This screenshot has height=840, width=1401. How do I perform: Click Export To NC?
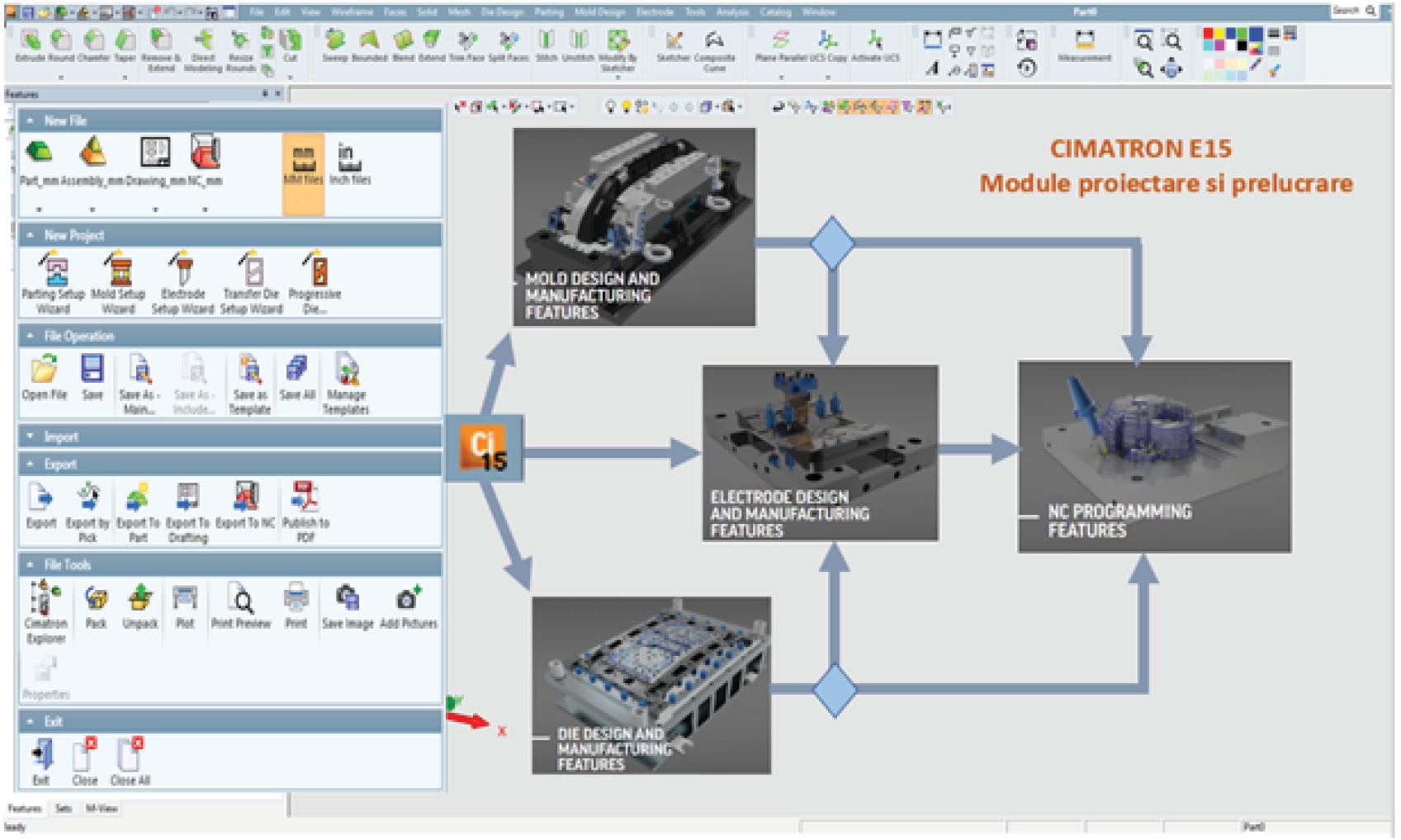click(245, 504)
